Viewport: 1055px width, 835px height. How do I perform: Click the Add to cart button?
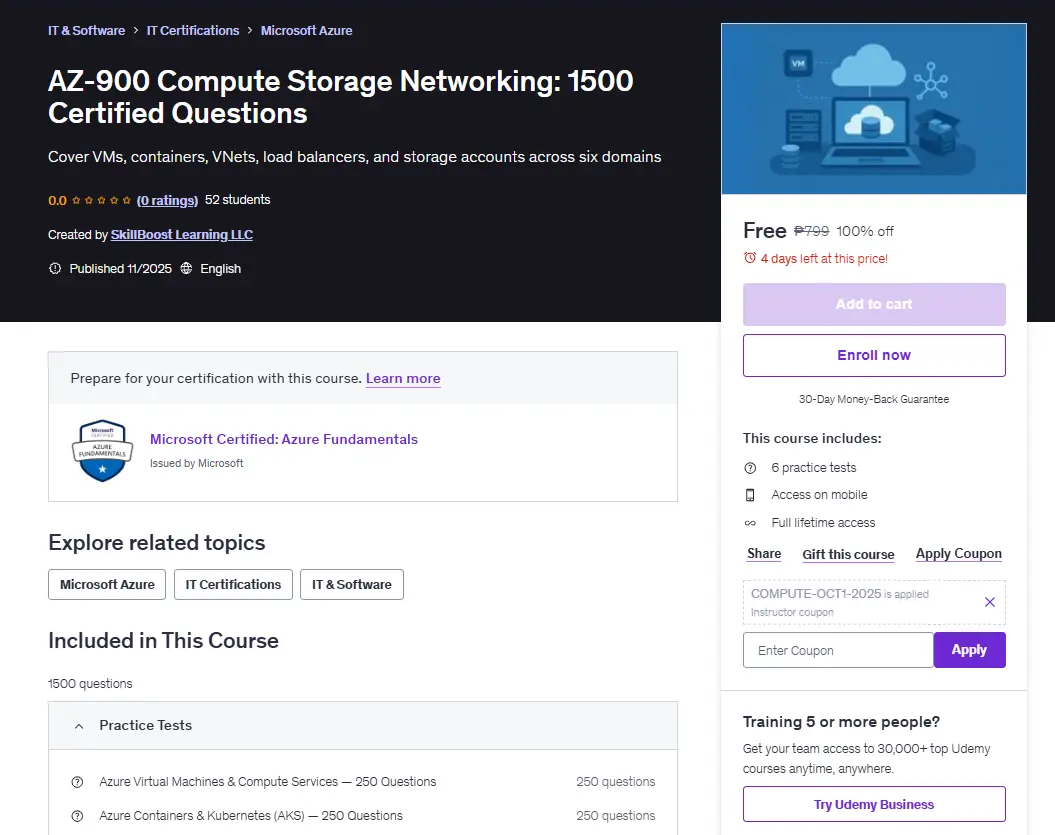(x=874, y=304)
